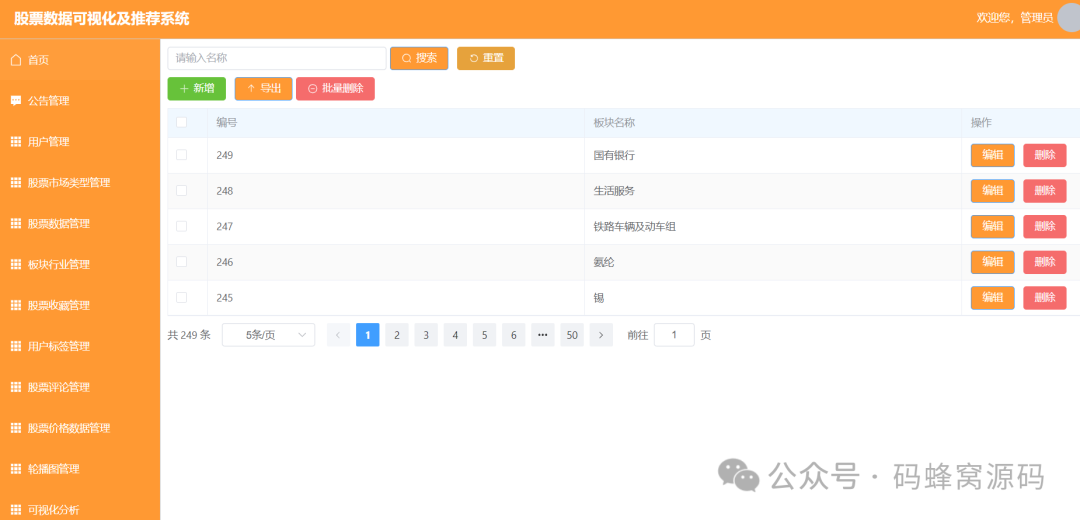Screen dimensions: 1080x520
Task: Delete the 国有银行 row
Action: point(1045,155)
